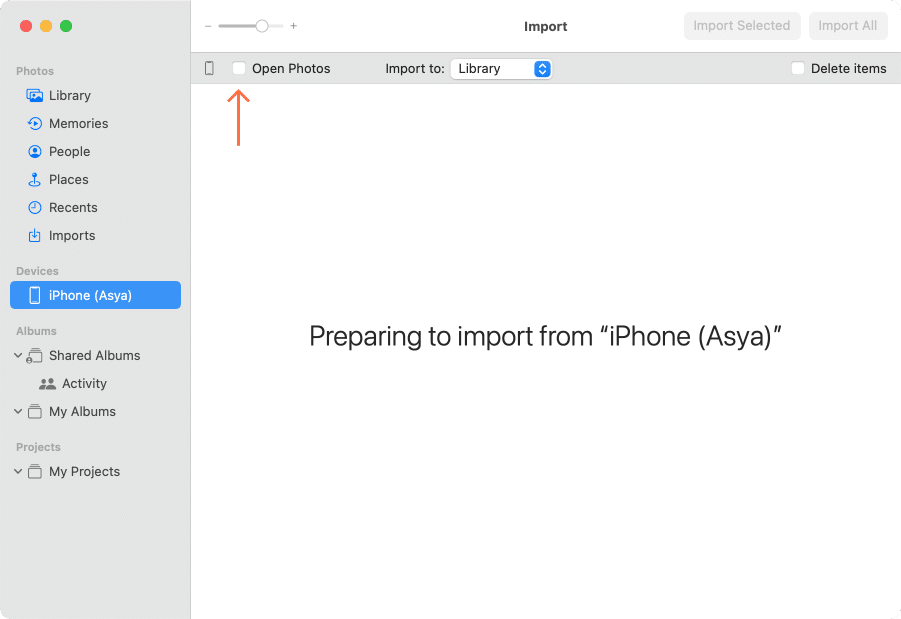Select the iPhone (Asya) device

point(91,295)
